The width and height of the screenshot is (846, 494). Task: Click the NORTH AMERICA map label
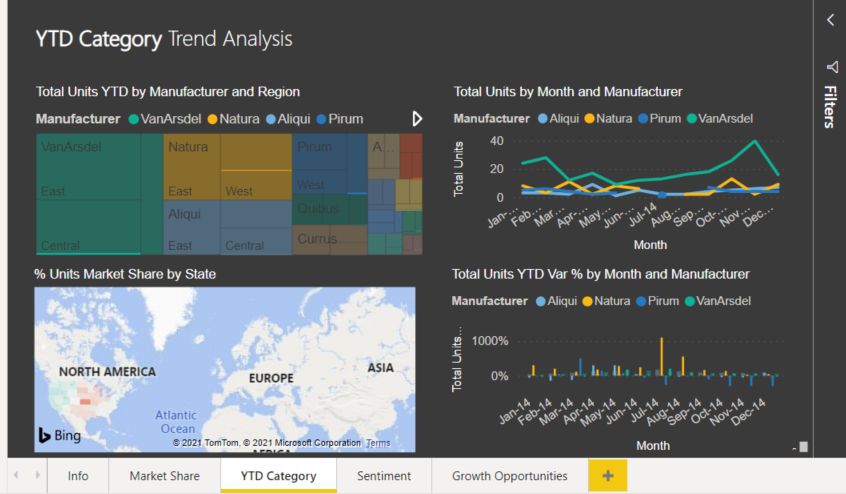pos(107,372)
